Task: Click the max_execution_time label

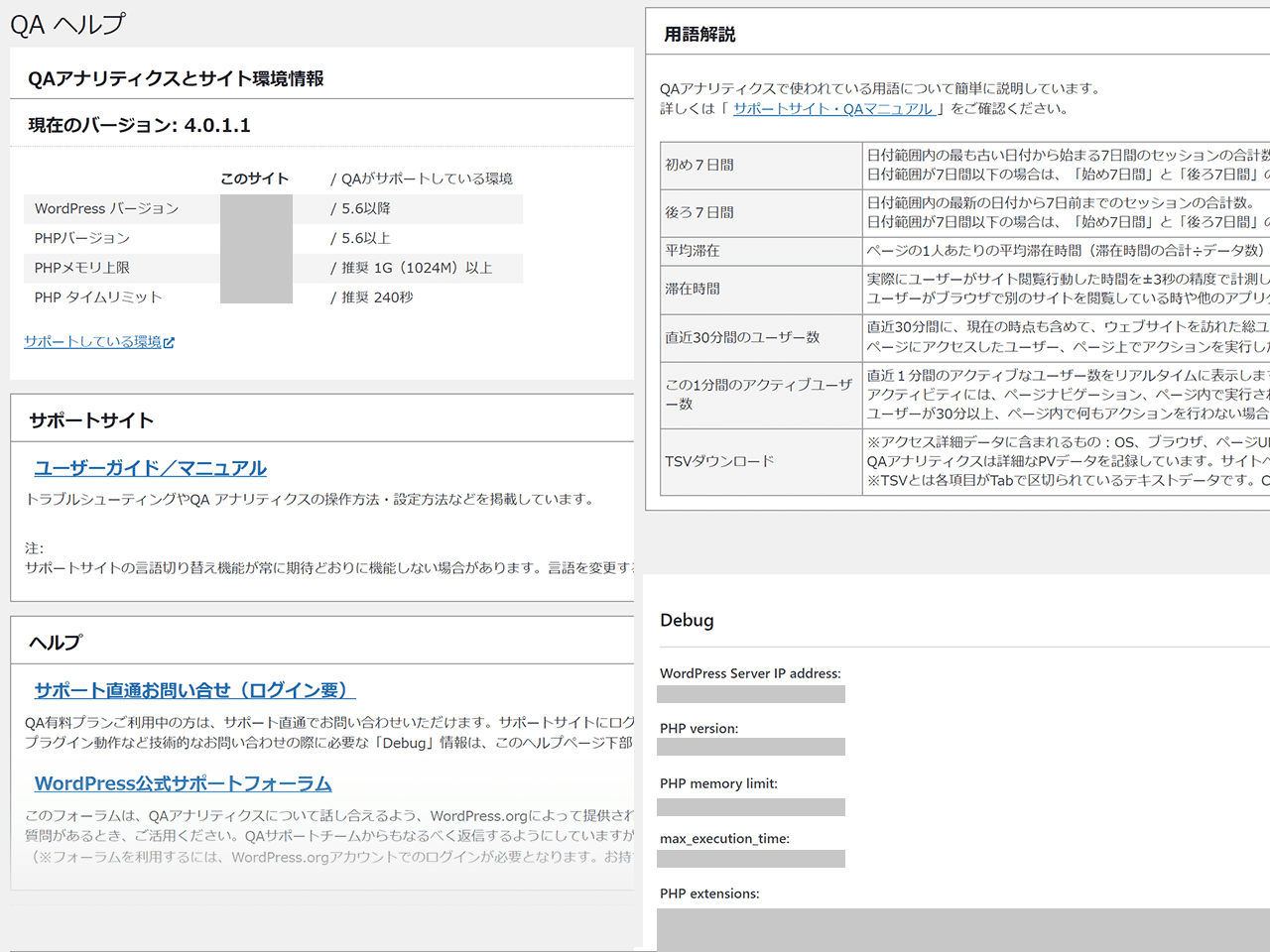Action: point(724,839)
